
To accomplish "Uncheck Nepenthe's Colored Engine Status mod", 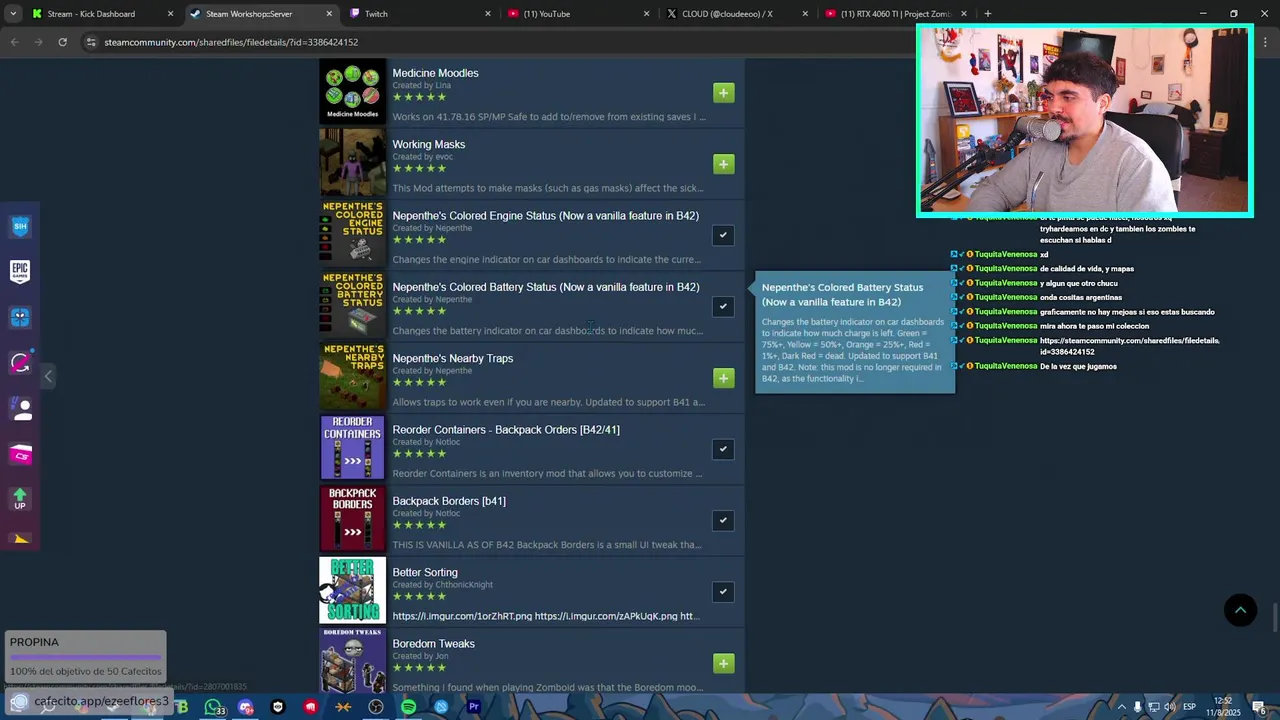I will 723,235.
